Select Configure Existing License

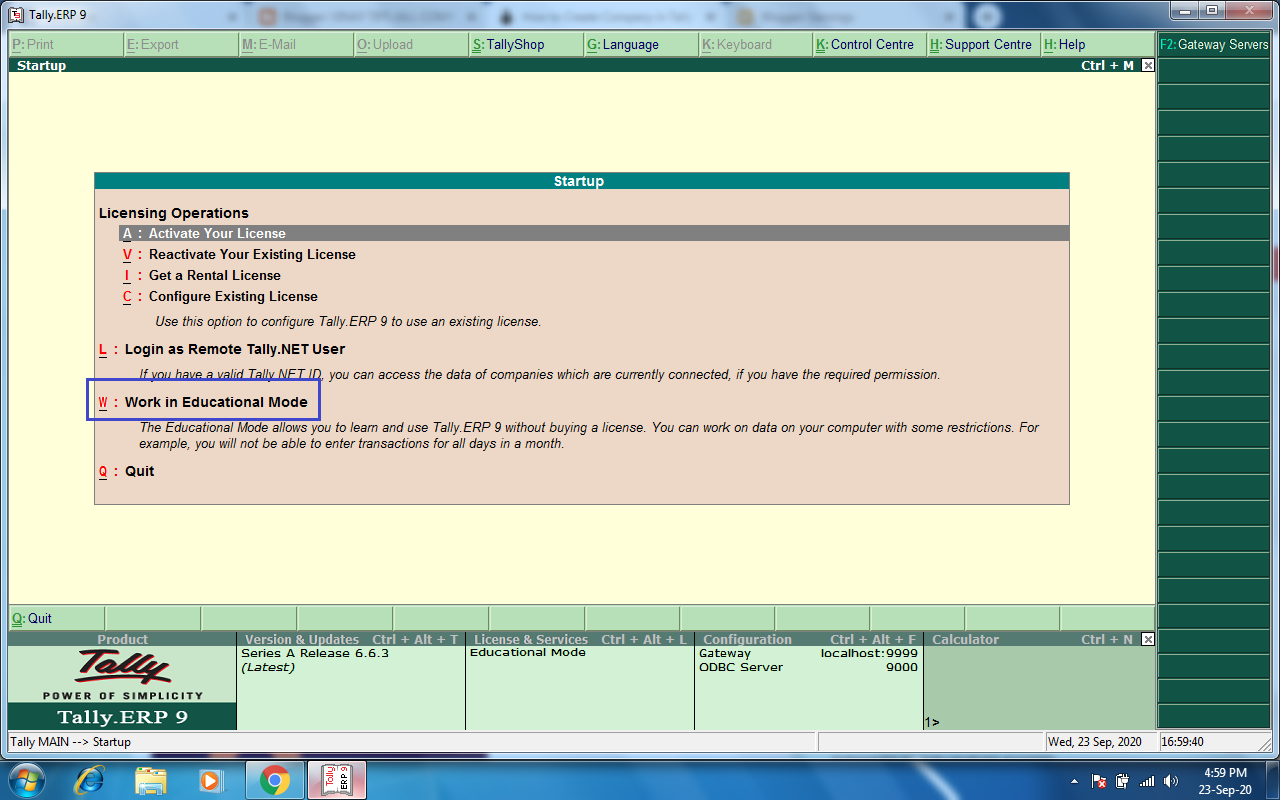tap(232, 296)
